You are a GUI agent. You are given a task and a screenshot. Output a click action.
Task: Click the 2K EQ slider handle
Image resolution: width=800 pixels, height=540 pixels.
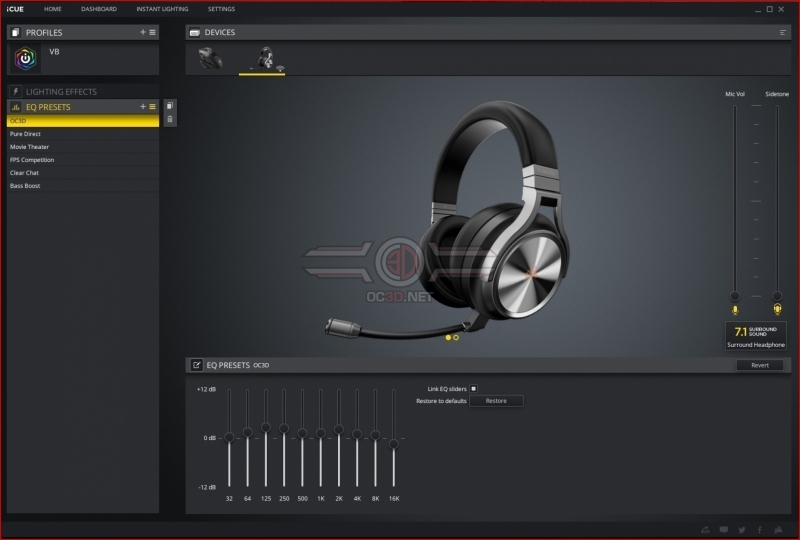pos(339,429)
